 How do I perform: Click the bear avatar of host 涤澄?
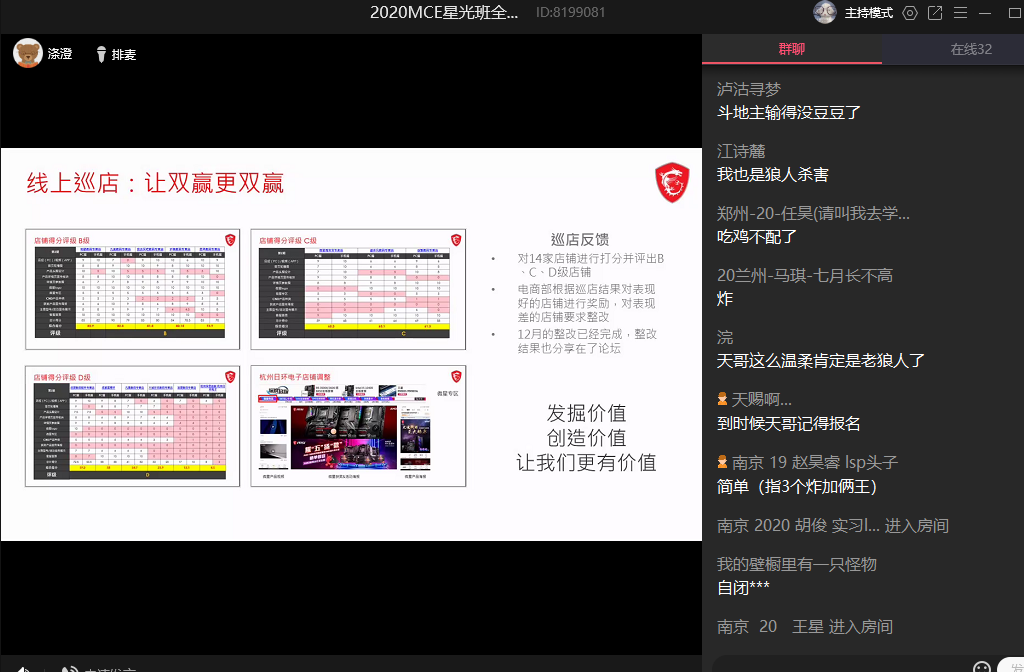coord(27,53)
